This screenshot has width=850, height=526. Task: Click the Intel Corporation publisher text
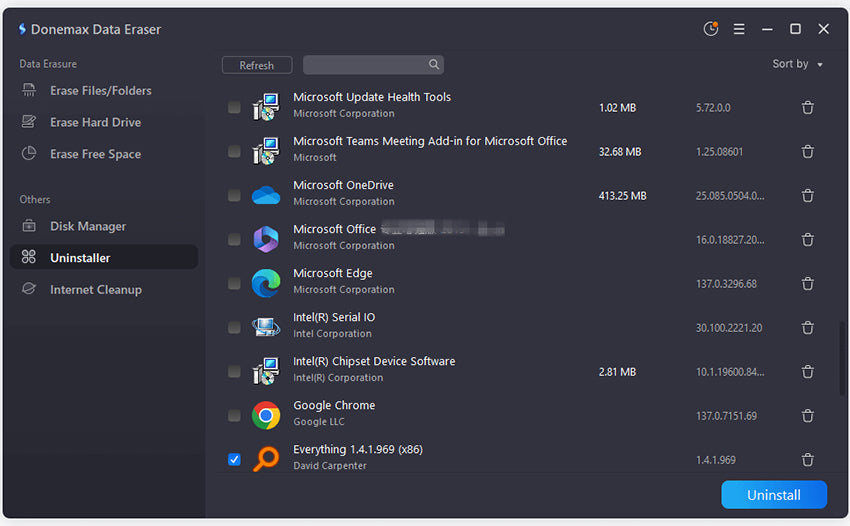coord(332,333)
